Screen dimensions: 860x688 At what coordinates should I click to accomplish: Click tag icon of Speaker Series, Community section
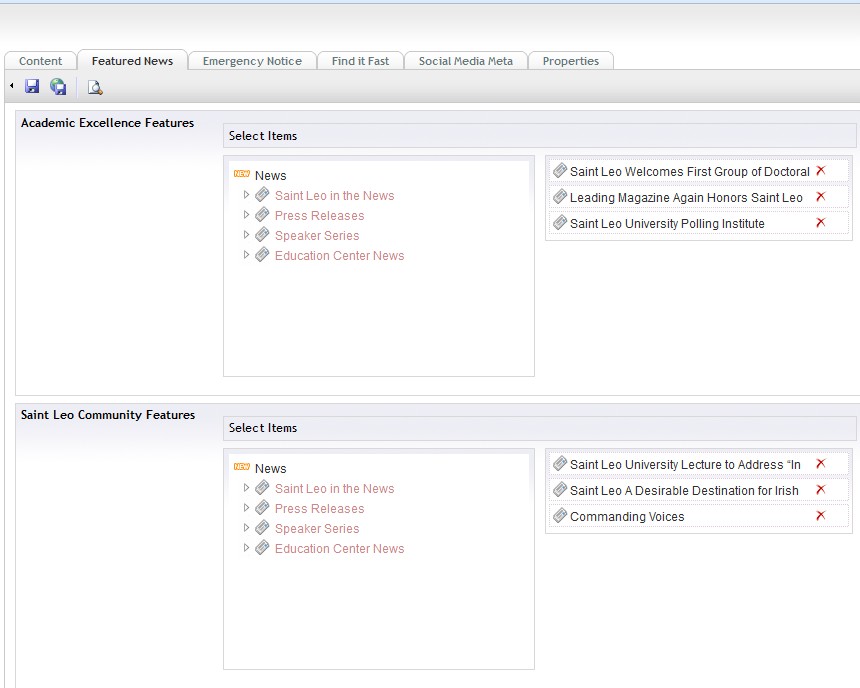(x=263, y=527)
